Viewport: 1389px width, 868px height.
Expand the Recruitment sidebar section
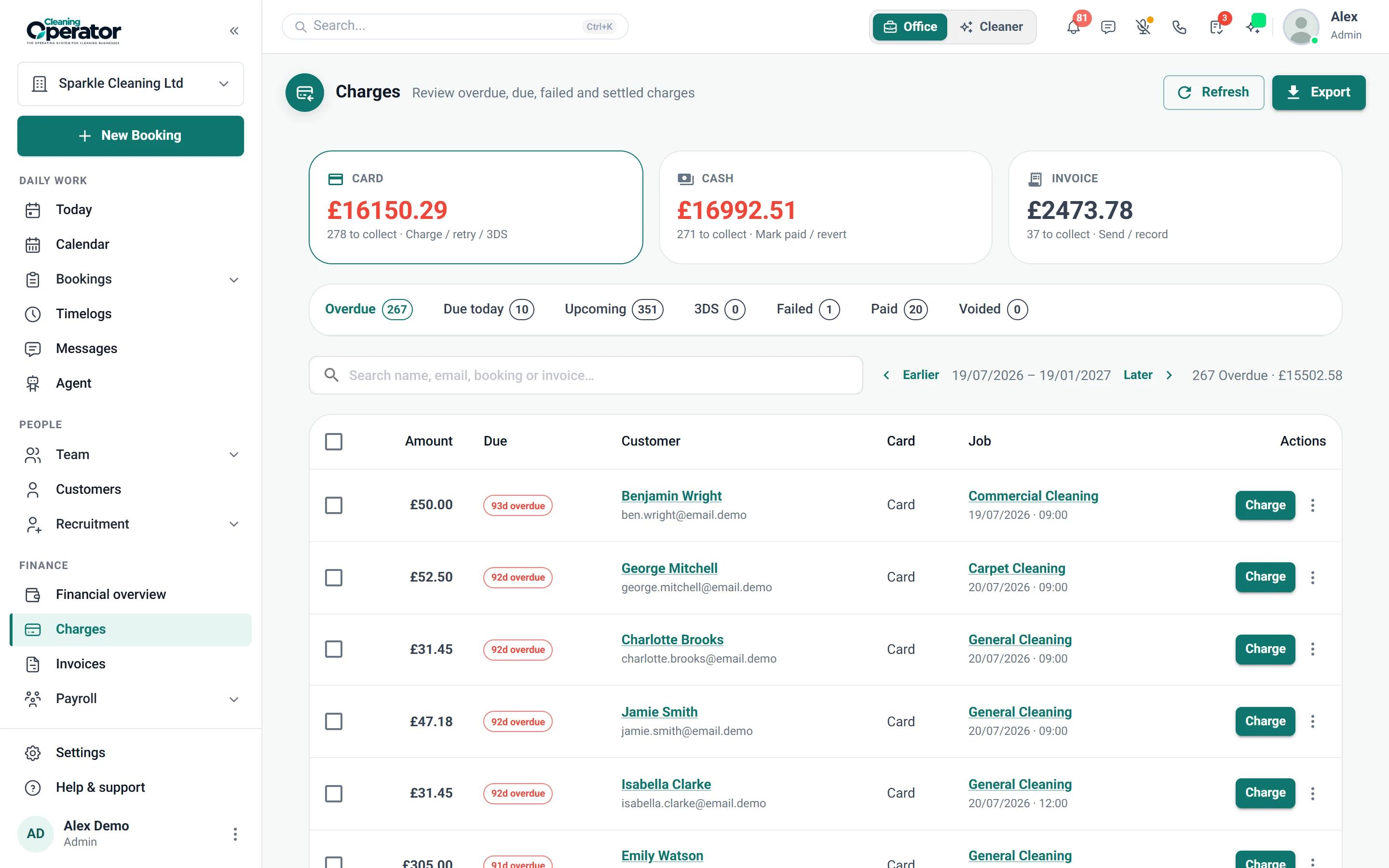(x=233, y=524)
